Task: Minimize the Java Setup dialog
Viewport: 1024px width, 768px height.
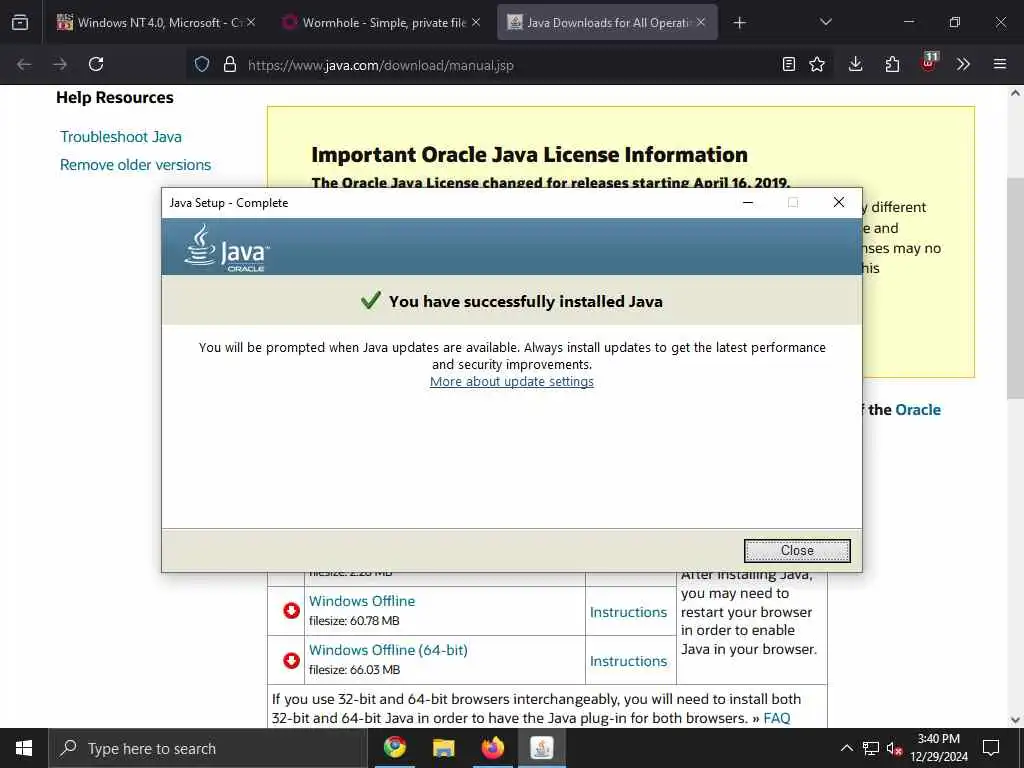Action: (x=748, y=202)
